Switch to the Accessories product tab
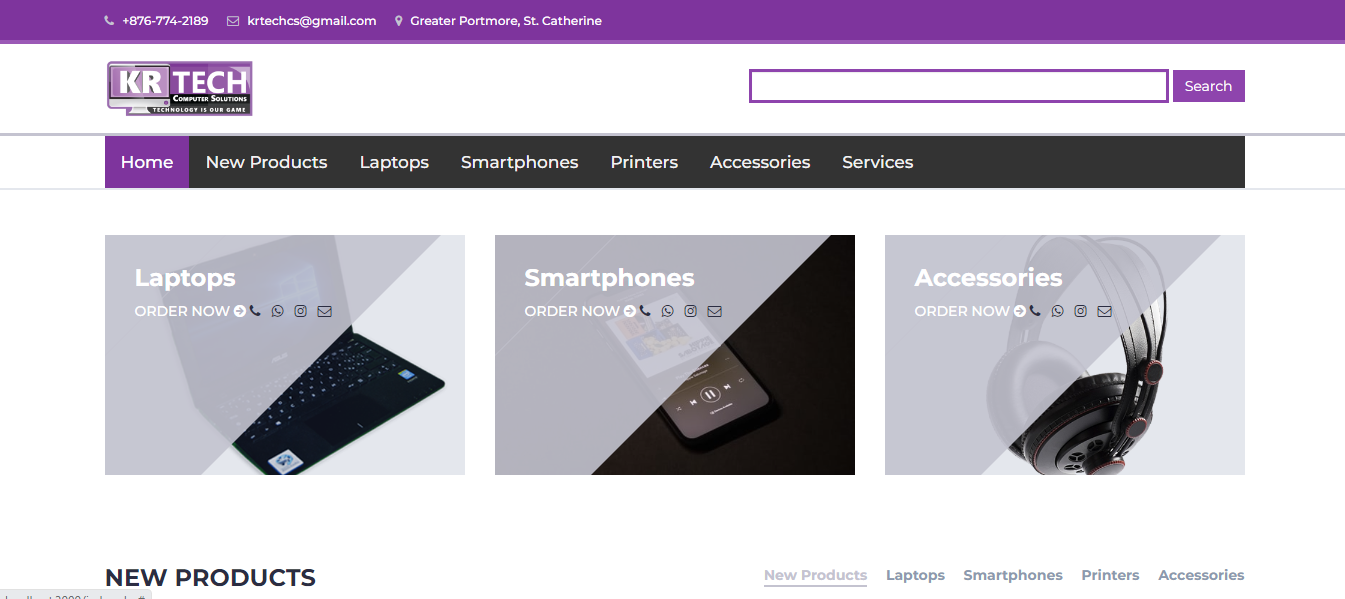Viewport: 1345px width, 599px height. coord(1201,575)
